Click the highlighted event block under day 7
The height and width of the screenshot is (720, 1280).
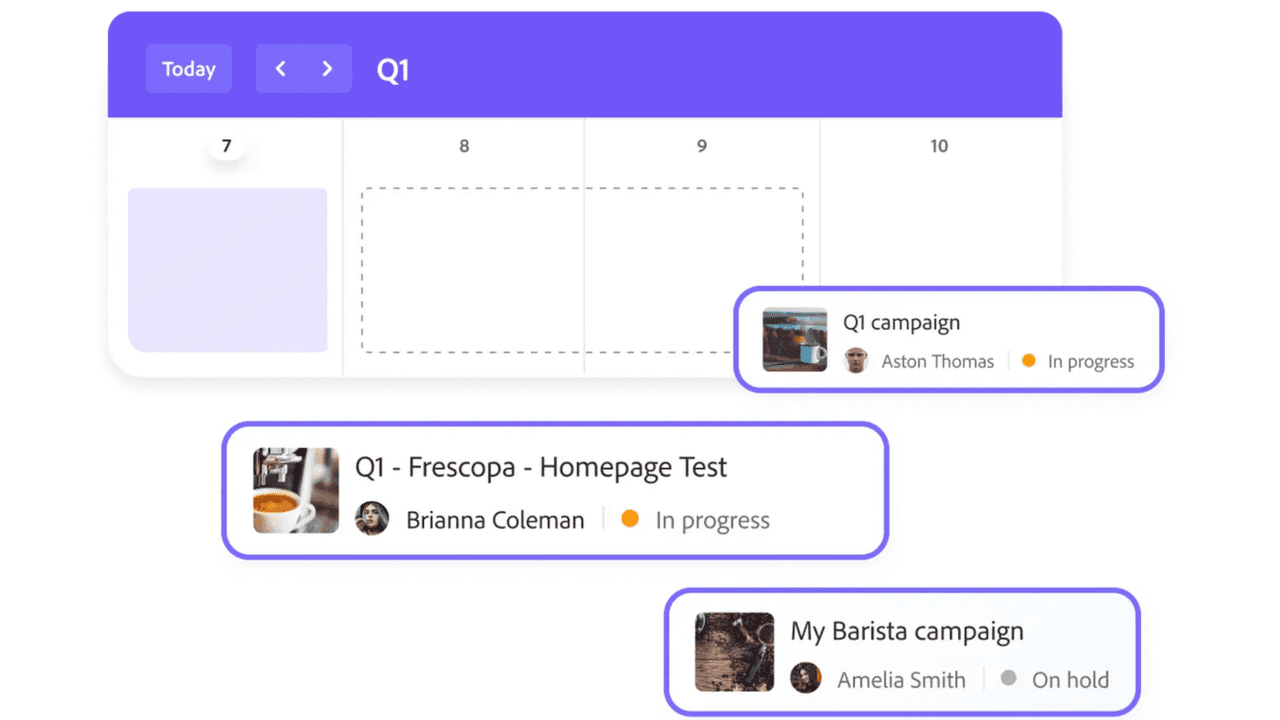pyautogui.click(x=227, y=268)
